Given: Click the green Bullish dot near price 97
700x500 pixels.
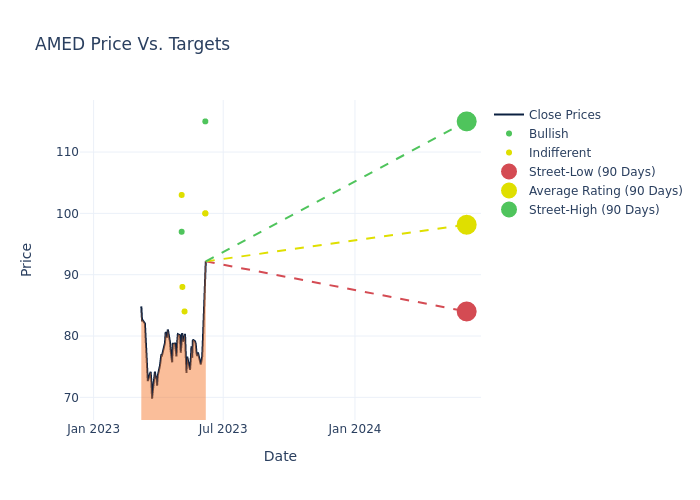Looking at the screenshot, I should 181,232.
